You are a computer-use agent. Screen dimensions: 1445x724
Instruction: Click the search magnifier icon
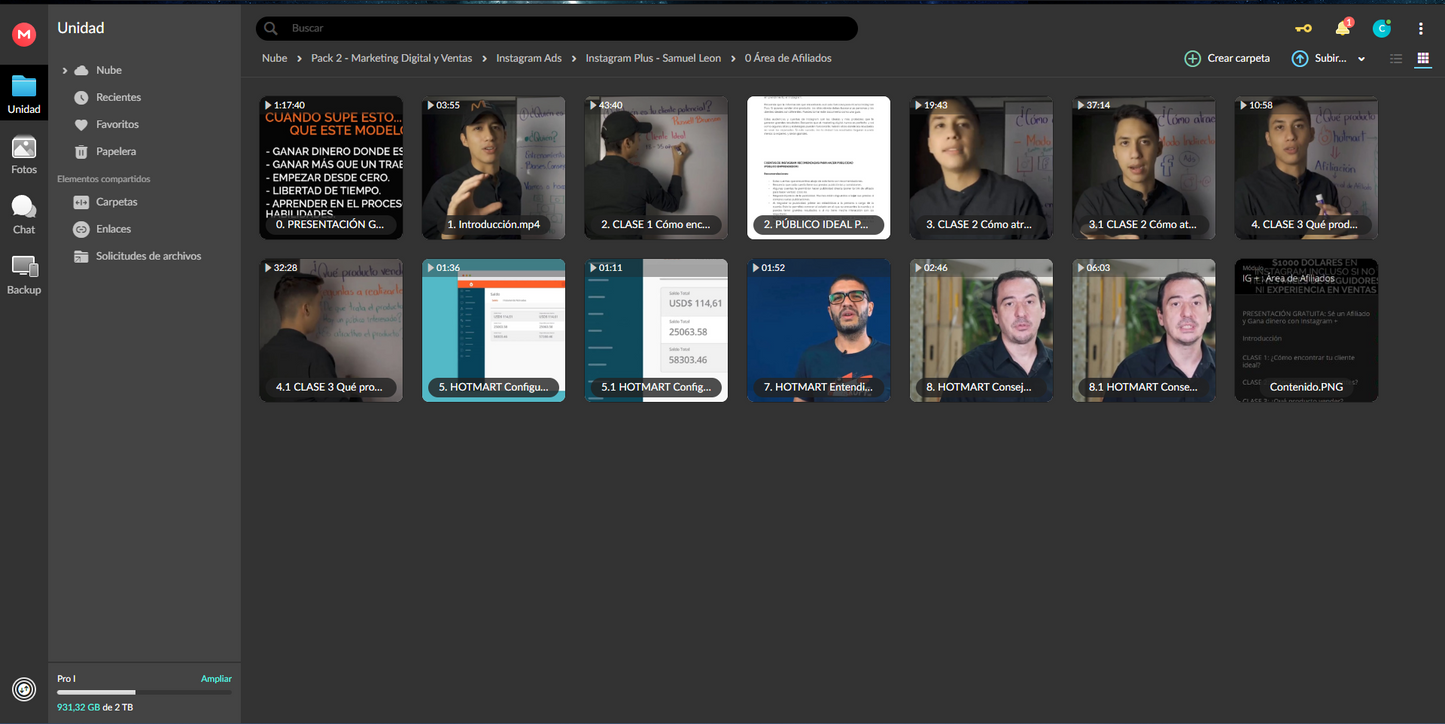270,29
